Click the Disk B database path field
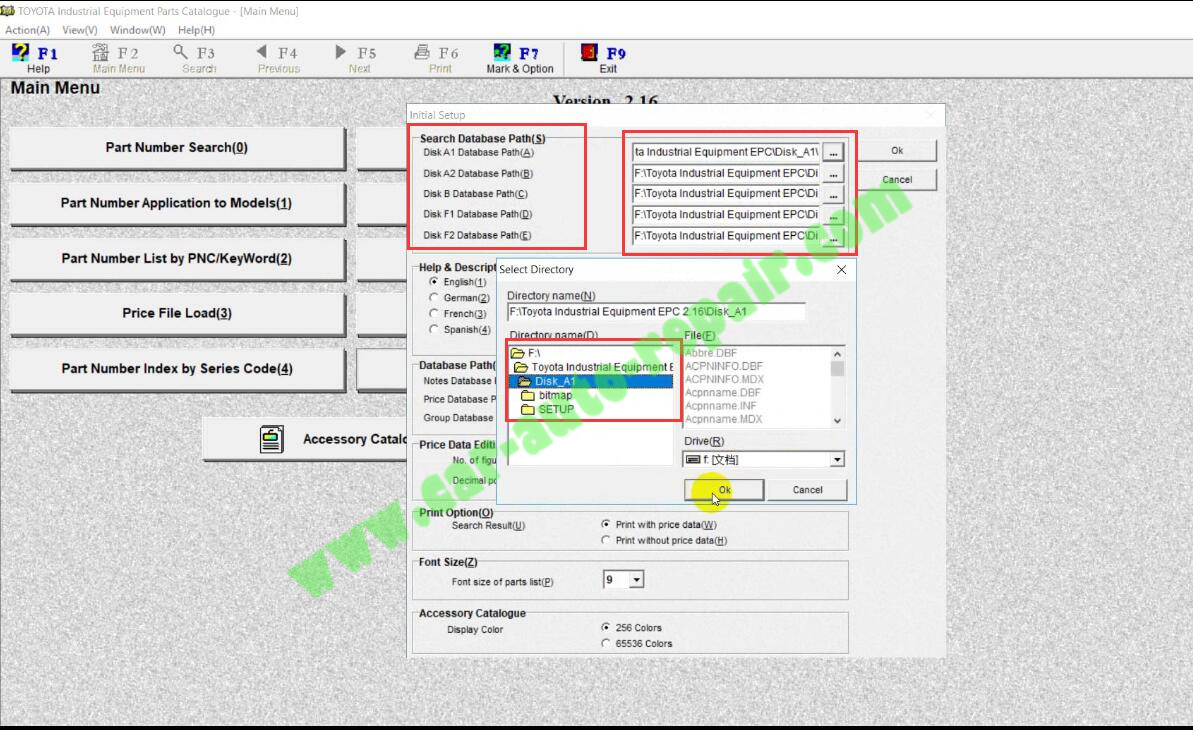The height and width of the screenshot is (730, 1193). (x=727, y=194)
